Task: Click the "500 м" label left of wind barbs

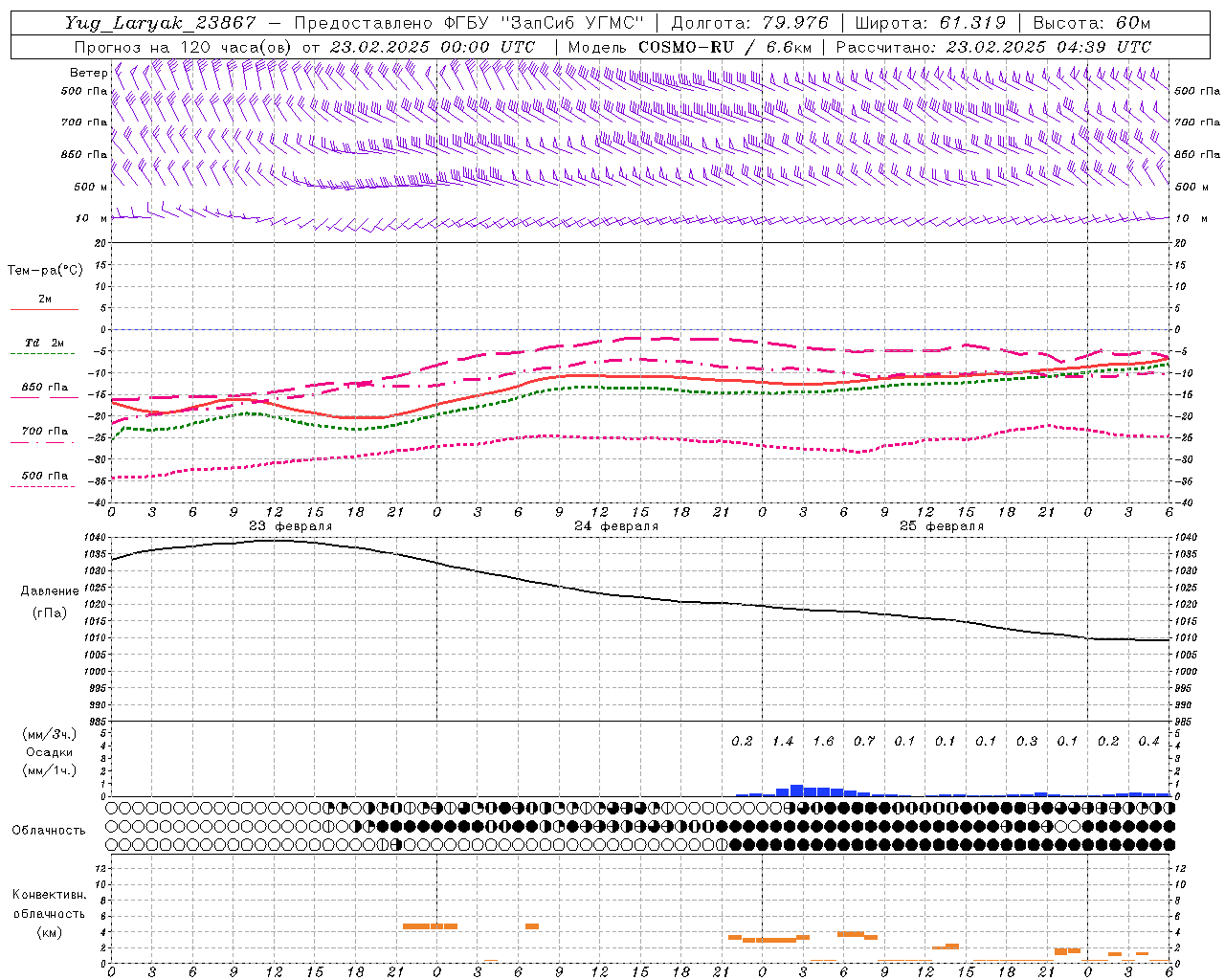Action: tap(91, 187)
